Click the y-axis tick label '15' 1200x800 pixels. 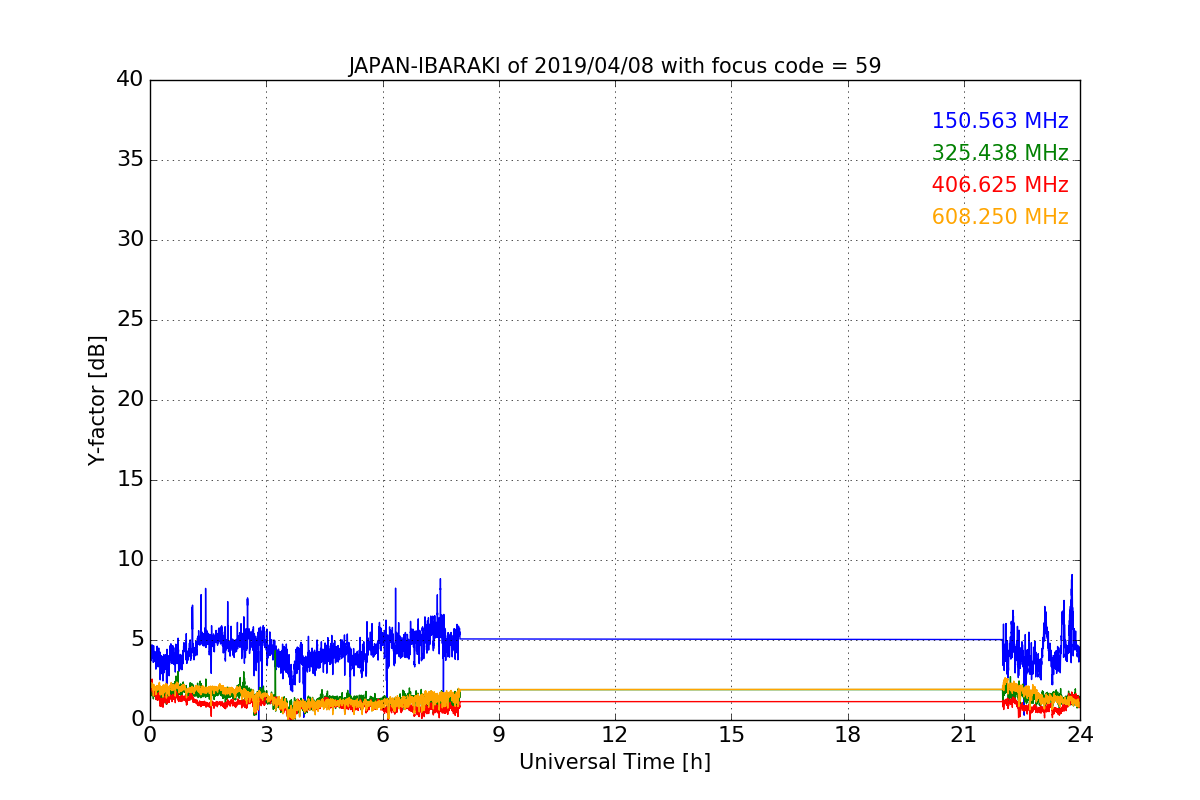[x=130, y=479]
